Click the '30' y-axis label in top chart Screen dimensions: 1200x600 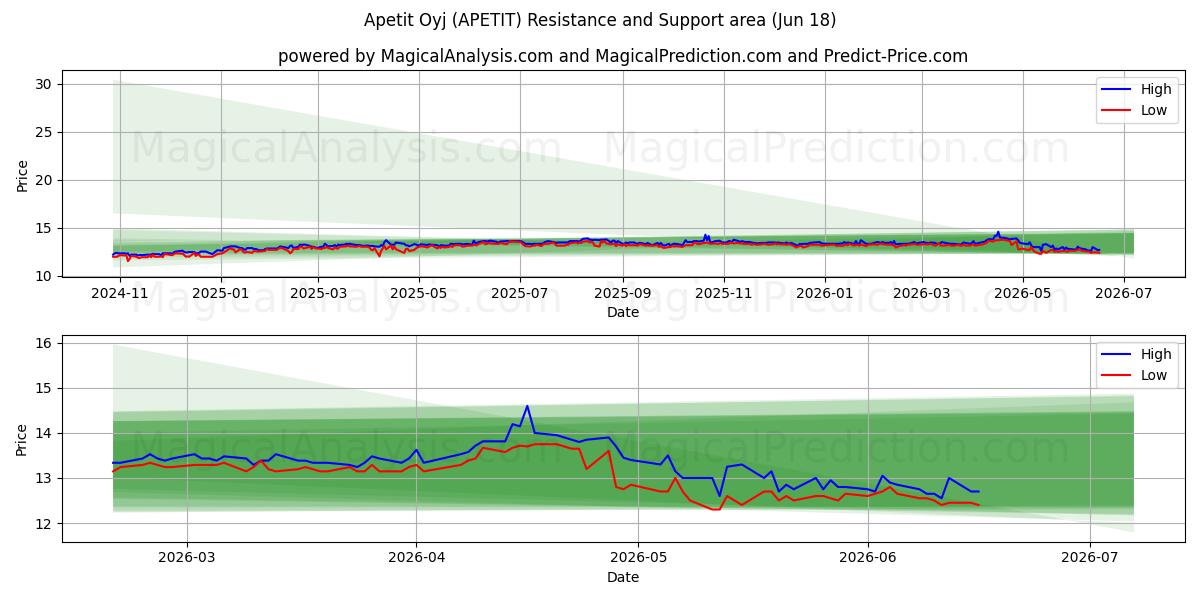tap(44, 84)
